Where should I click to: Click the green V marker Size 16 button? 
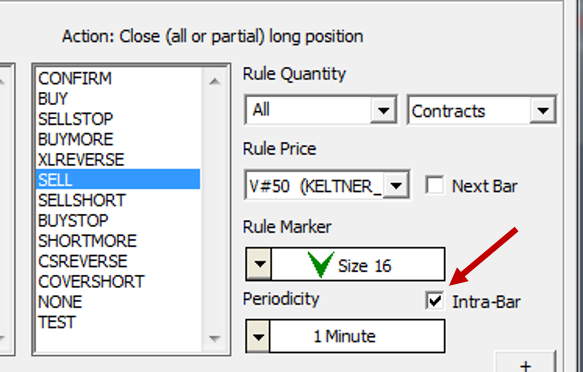coord(358,264)
